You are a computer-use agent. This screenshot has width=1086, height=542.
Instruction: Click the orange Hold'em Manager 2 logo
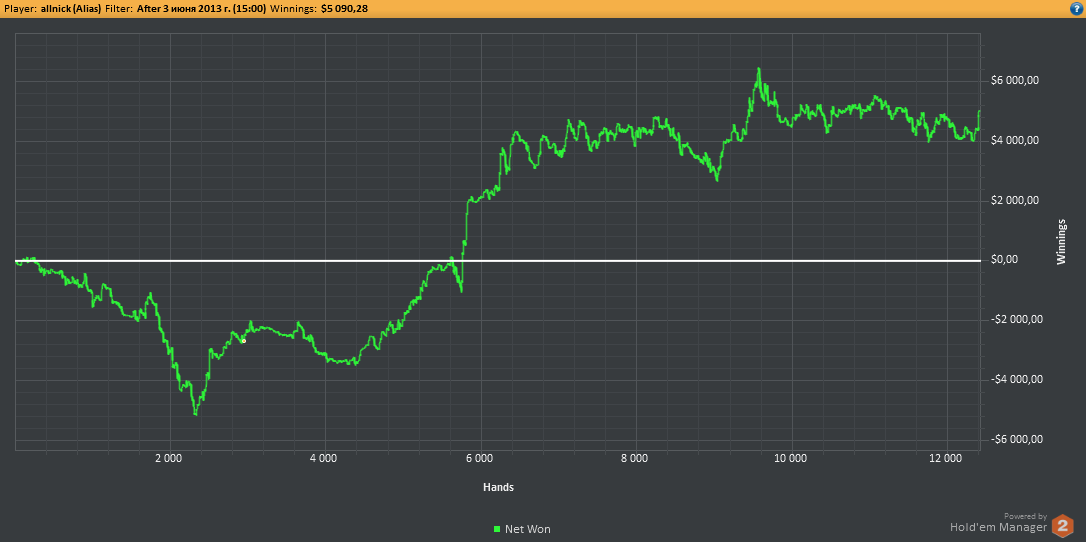pos(1063,525)
